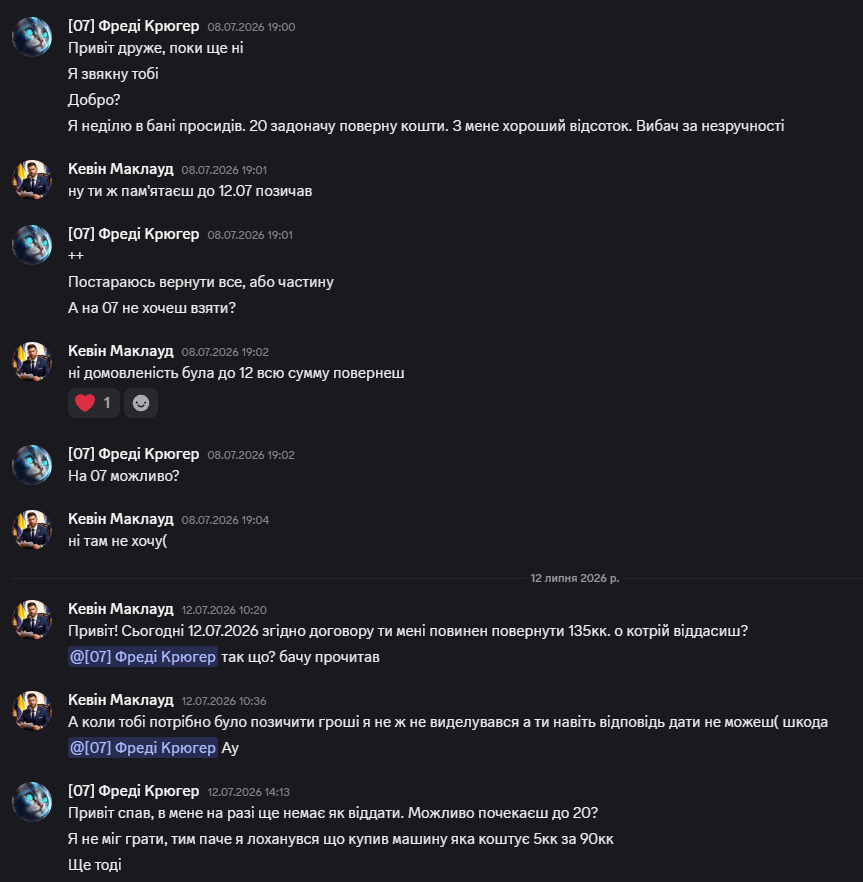
Task: Open Кевін Маклауд avatar at 12.07 10:20 message
Action: click(x=32, y=619)
